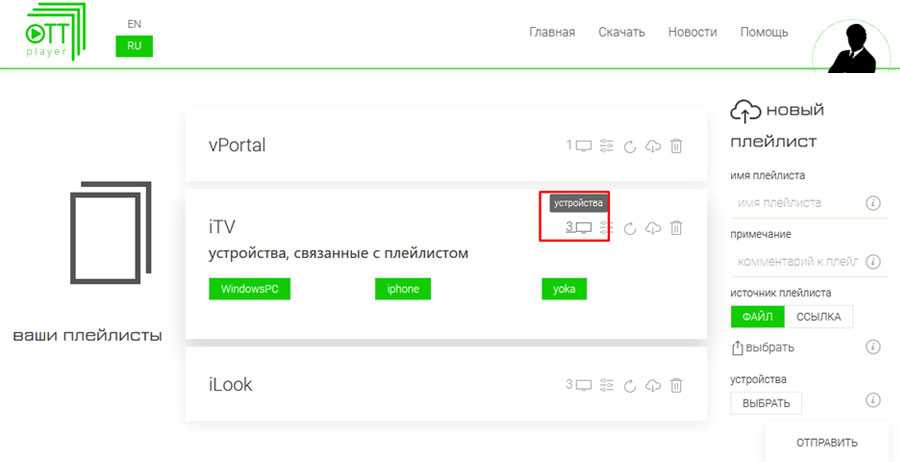Switch language to EN
The height and width of the screenshot is (462, 900).
click(134, 23)
